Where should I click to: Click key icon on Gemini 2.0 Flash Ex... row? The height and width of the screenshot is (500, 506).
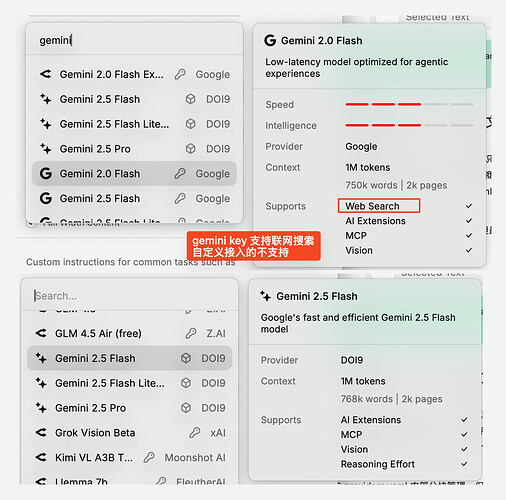180,74
